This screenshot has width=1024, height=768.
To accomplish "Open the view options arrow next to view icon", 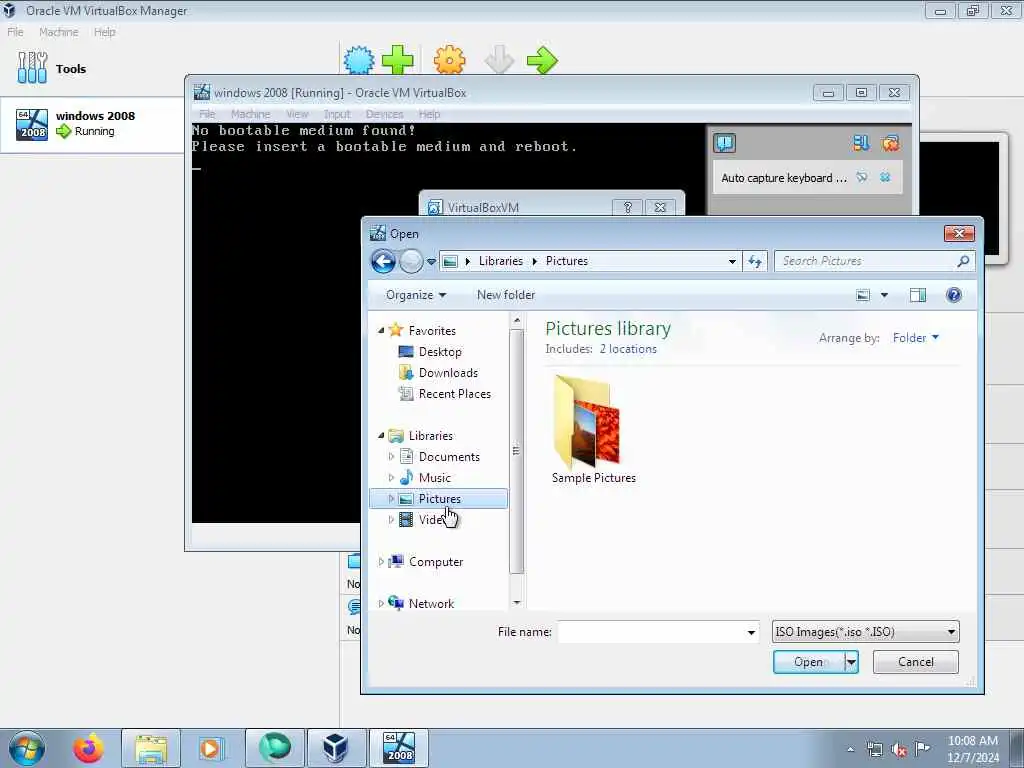I will (884, 295).
